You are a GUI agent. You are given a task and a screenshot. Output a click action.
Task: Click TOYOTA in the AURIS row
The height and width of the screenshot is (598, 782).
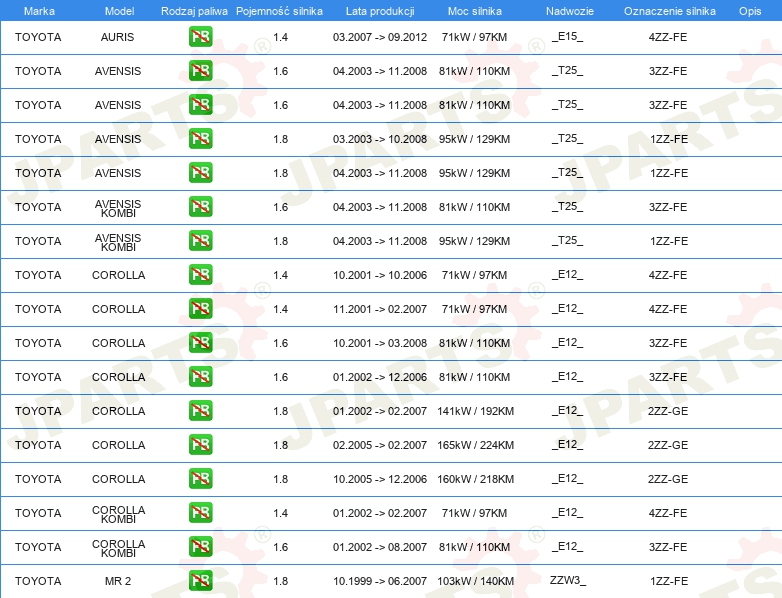(x=38, y=37)
